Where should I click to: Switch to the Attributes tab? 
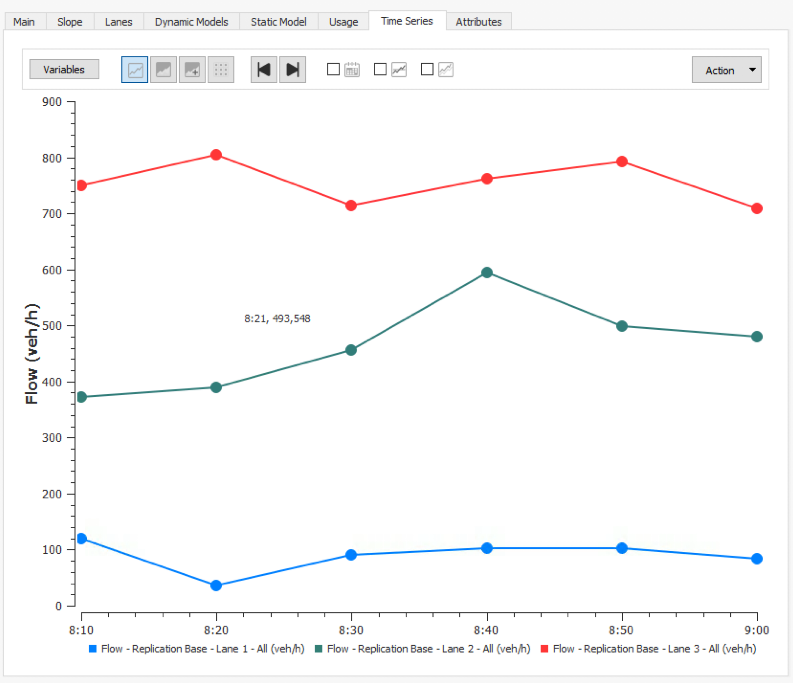(x=478, y=21)
